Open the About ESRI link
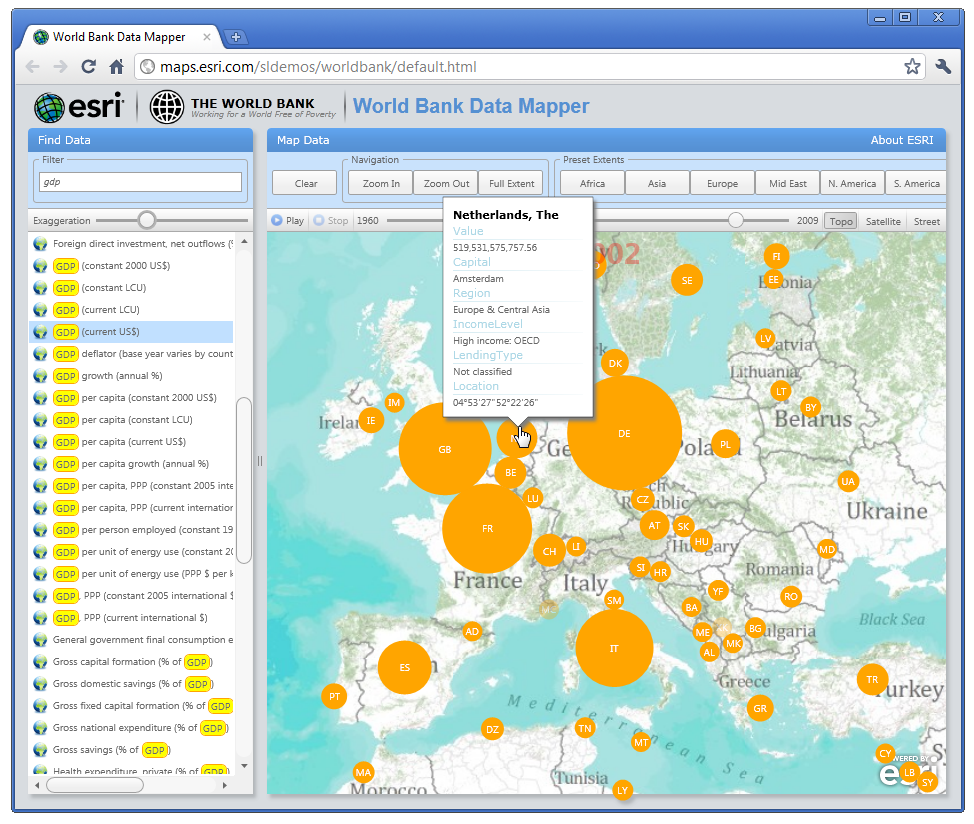The width and height of the screenshot is (974, 824). [x=901, y=140]
